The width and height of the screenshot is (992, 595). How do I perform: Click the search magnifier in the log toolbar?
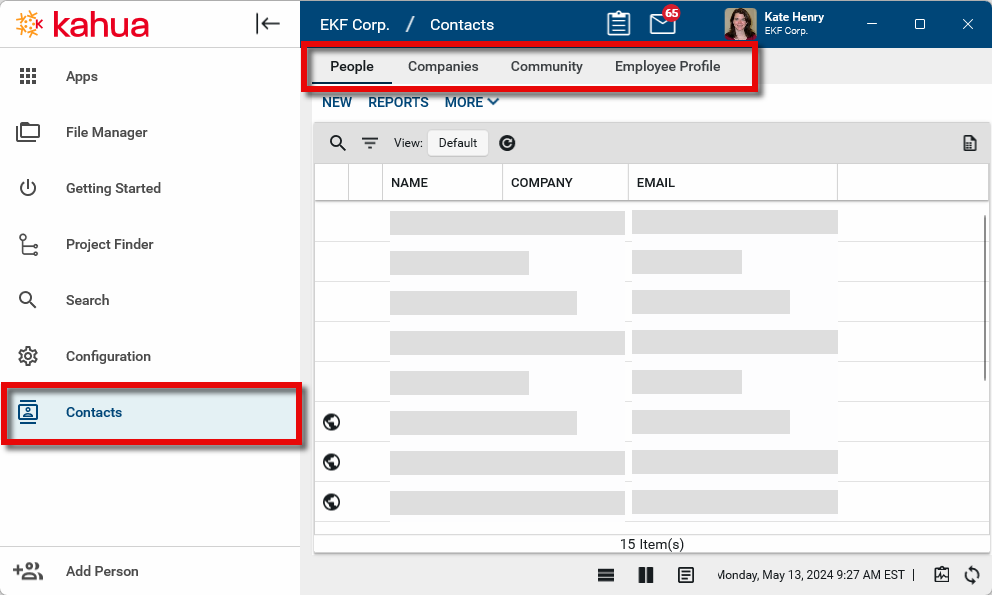[x=338, y=143]
